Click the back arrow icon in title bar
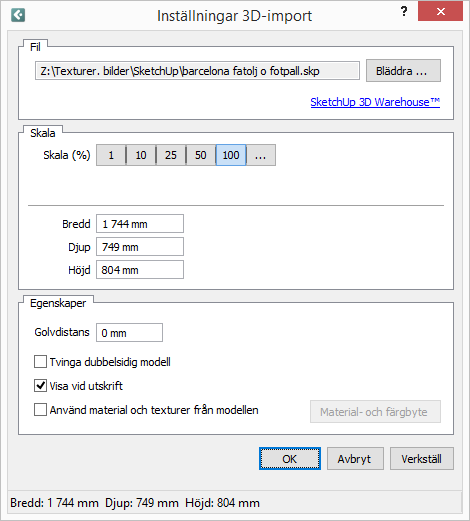 (18, 15)
